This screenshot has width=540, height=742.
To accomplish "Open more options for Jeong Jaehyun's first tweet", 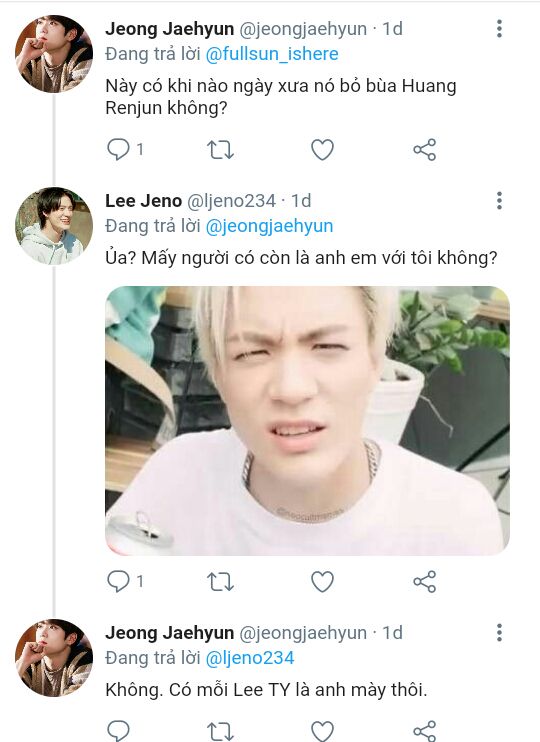I will pos(499,29).
